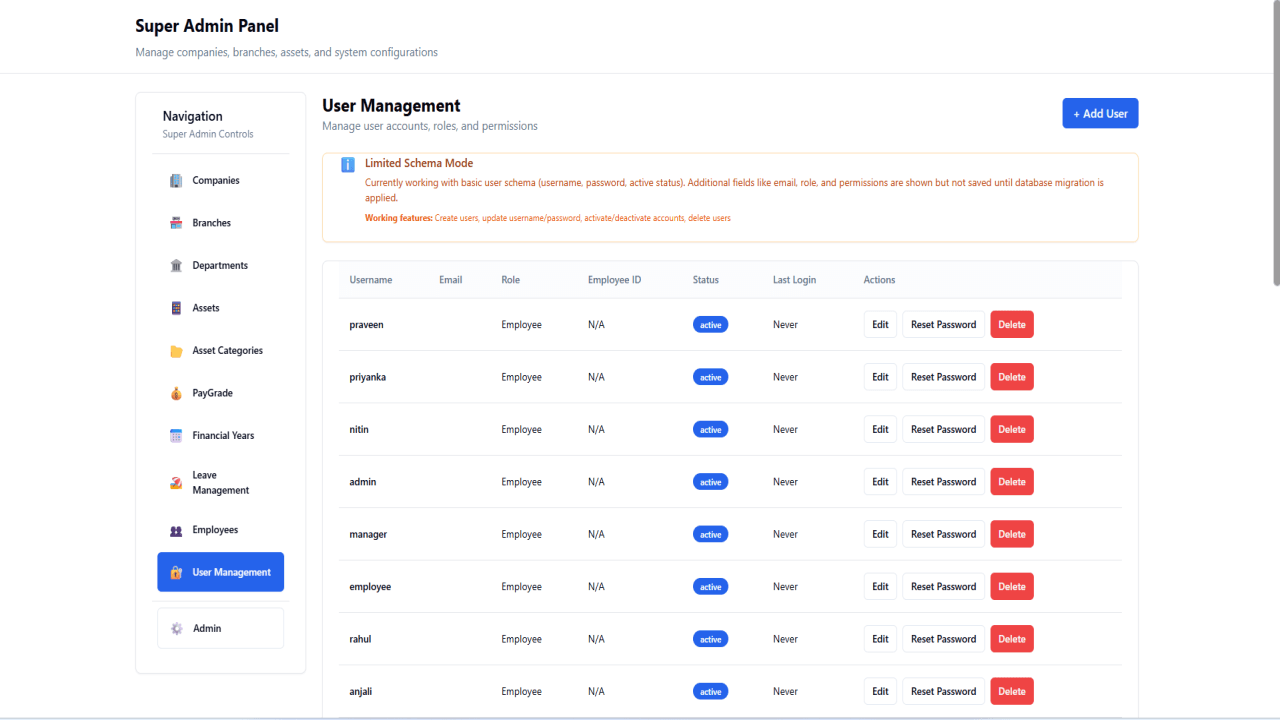Select Asset Categories in sidebar
1280x720 pixels.
pos(220,351)
